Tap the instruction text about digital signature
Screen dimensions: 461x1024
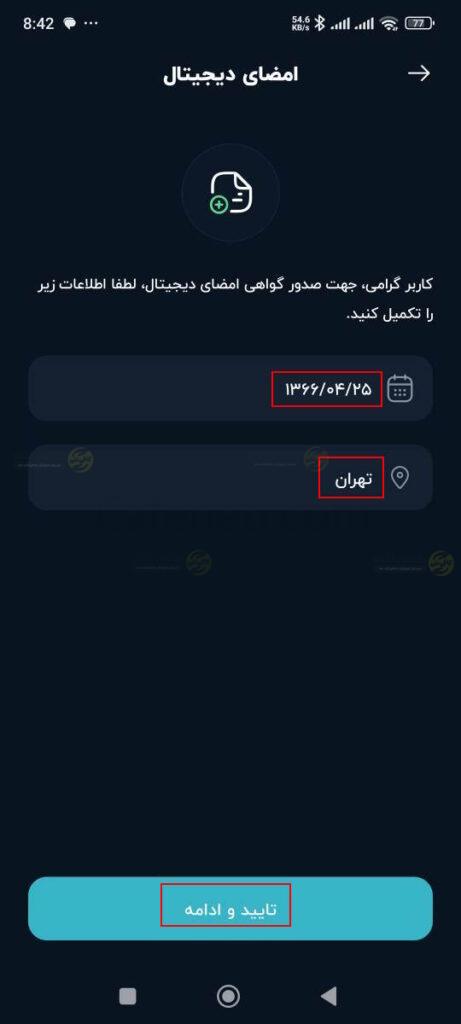(233, 300)
